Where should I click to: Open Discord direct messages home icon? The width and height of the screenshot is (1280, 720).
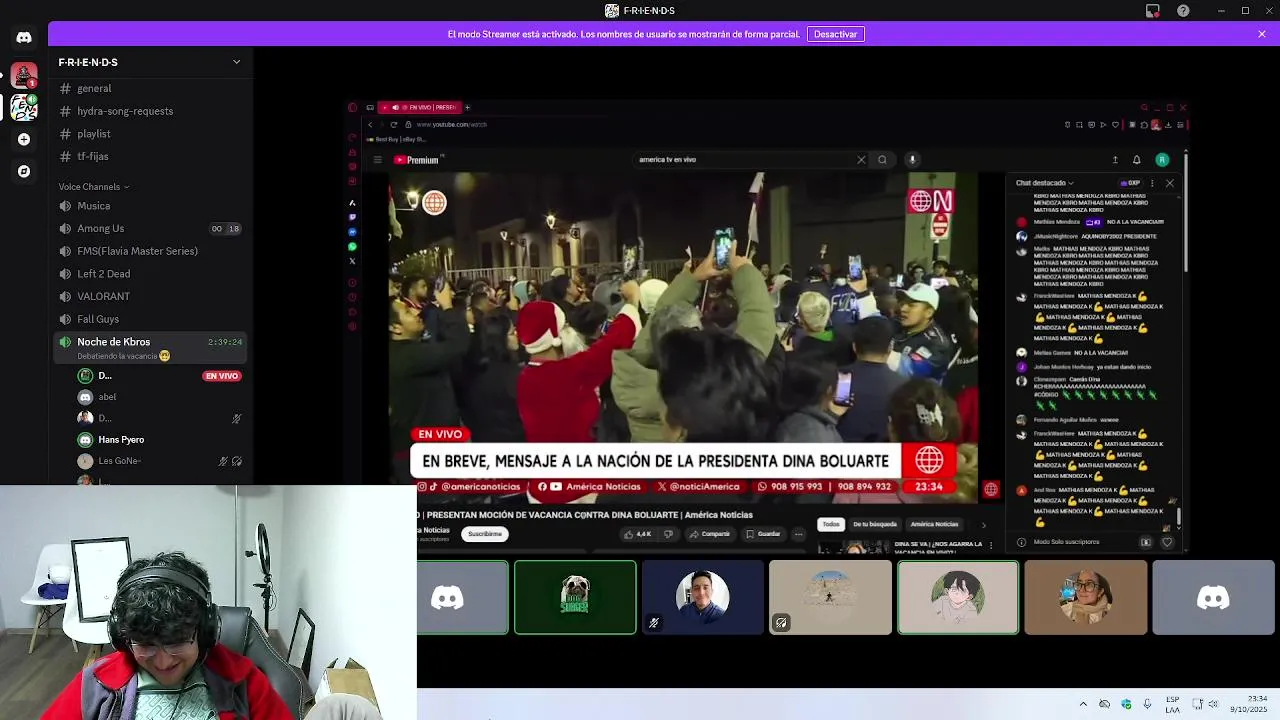pyautogui.click(x=24, y=37)
